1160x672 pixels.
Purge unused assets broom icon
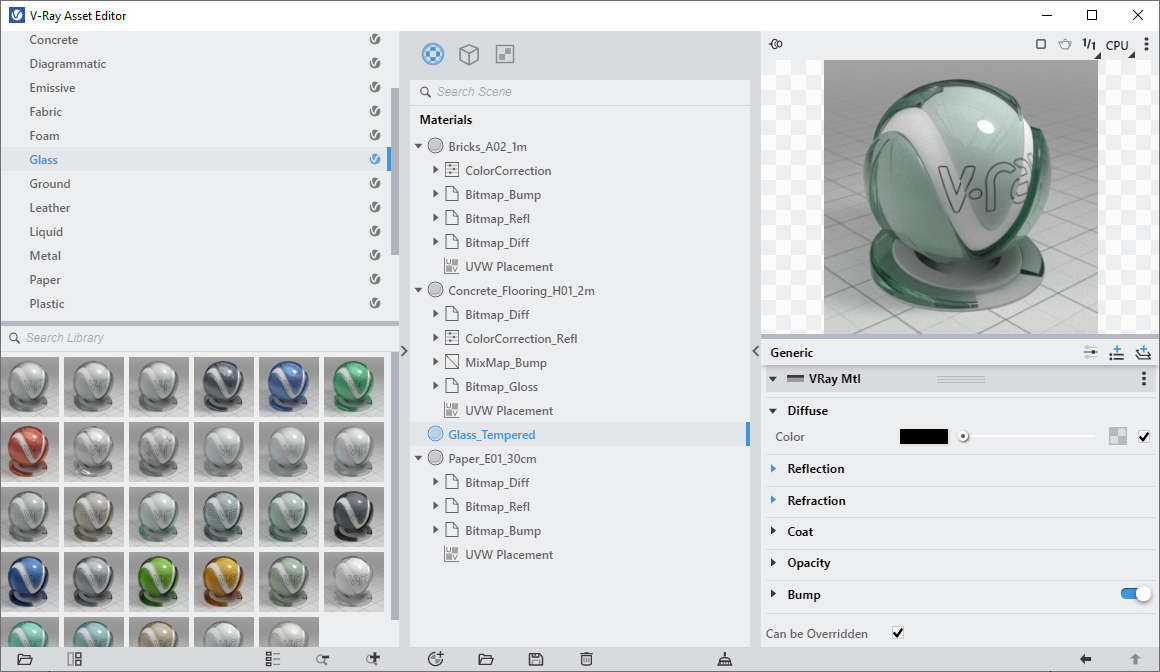pyautogui.click(x=725, y=659)
